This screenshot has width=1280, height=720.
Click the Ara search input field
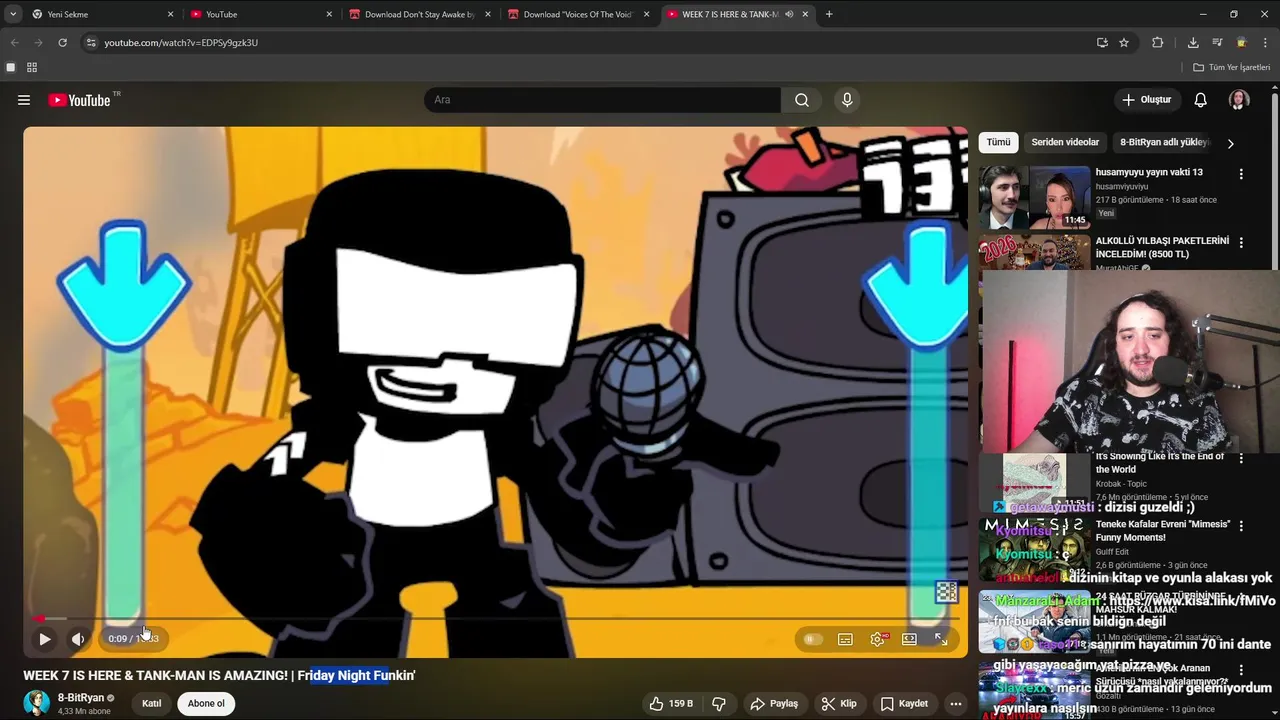point(602,100)
